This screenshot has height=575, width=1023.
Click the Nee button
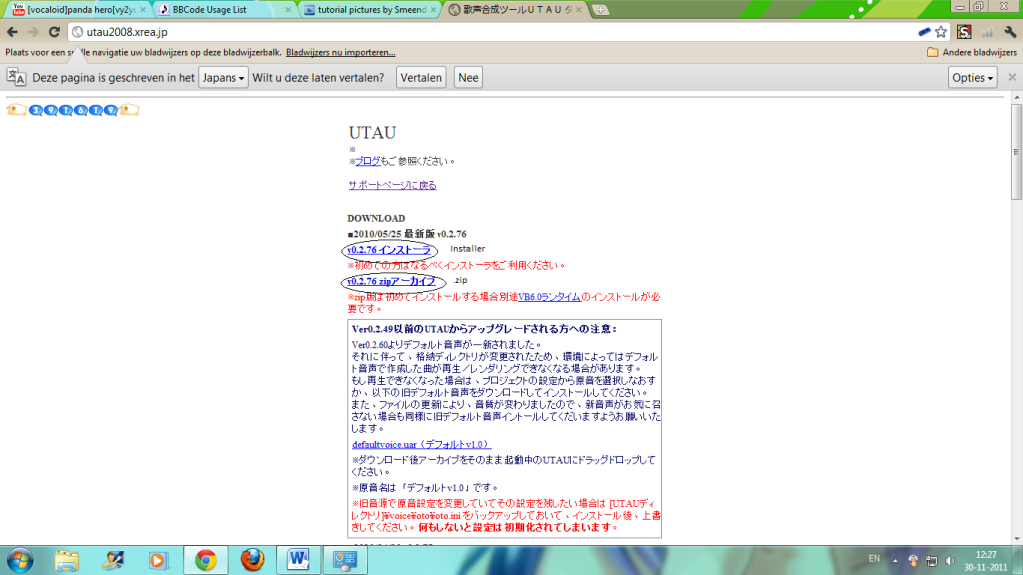(x=468, y=78)
